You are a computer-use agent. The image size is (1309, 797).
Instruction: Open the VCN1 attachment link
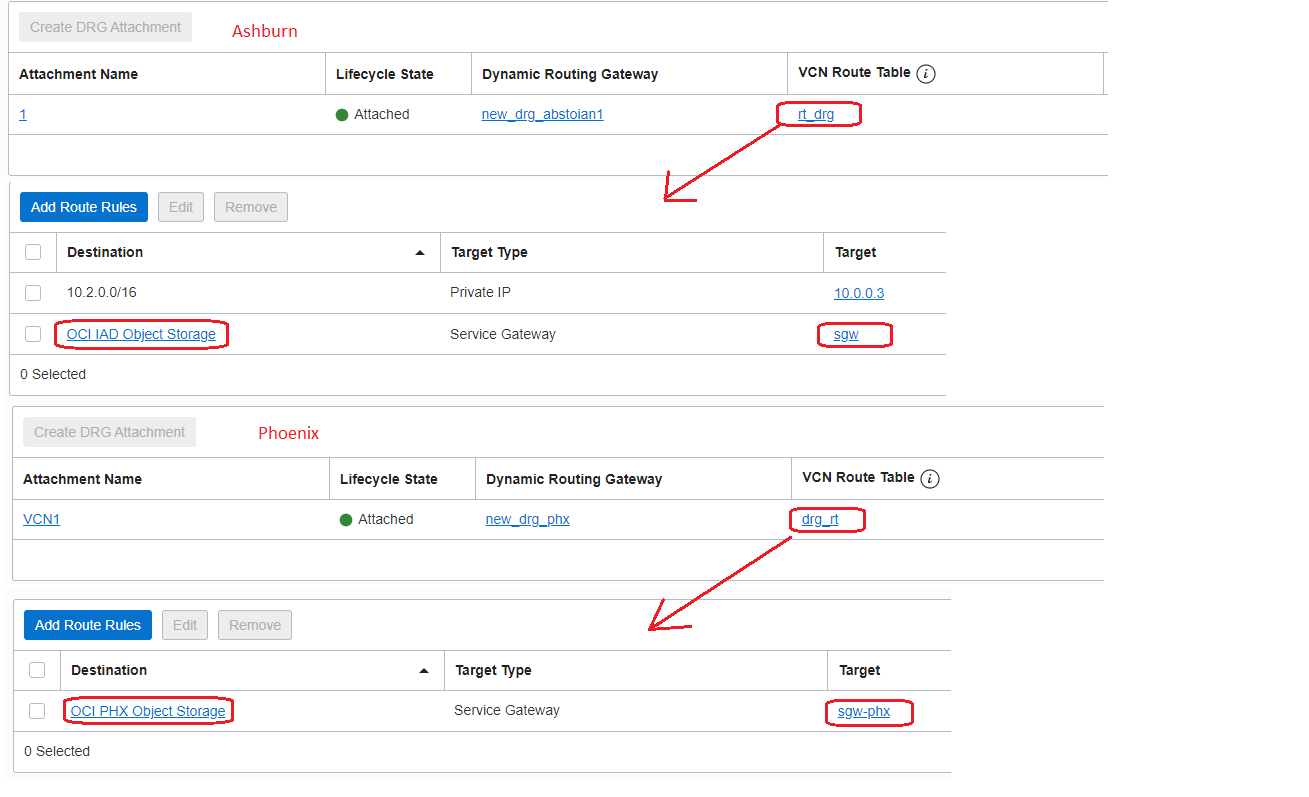[x=41, y=519]
